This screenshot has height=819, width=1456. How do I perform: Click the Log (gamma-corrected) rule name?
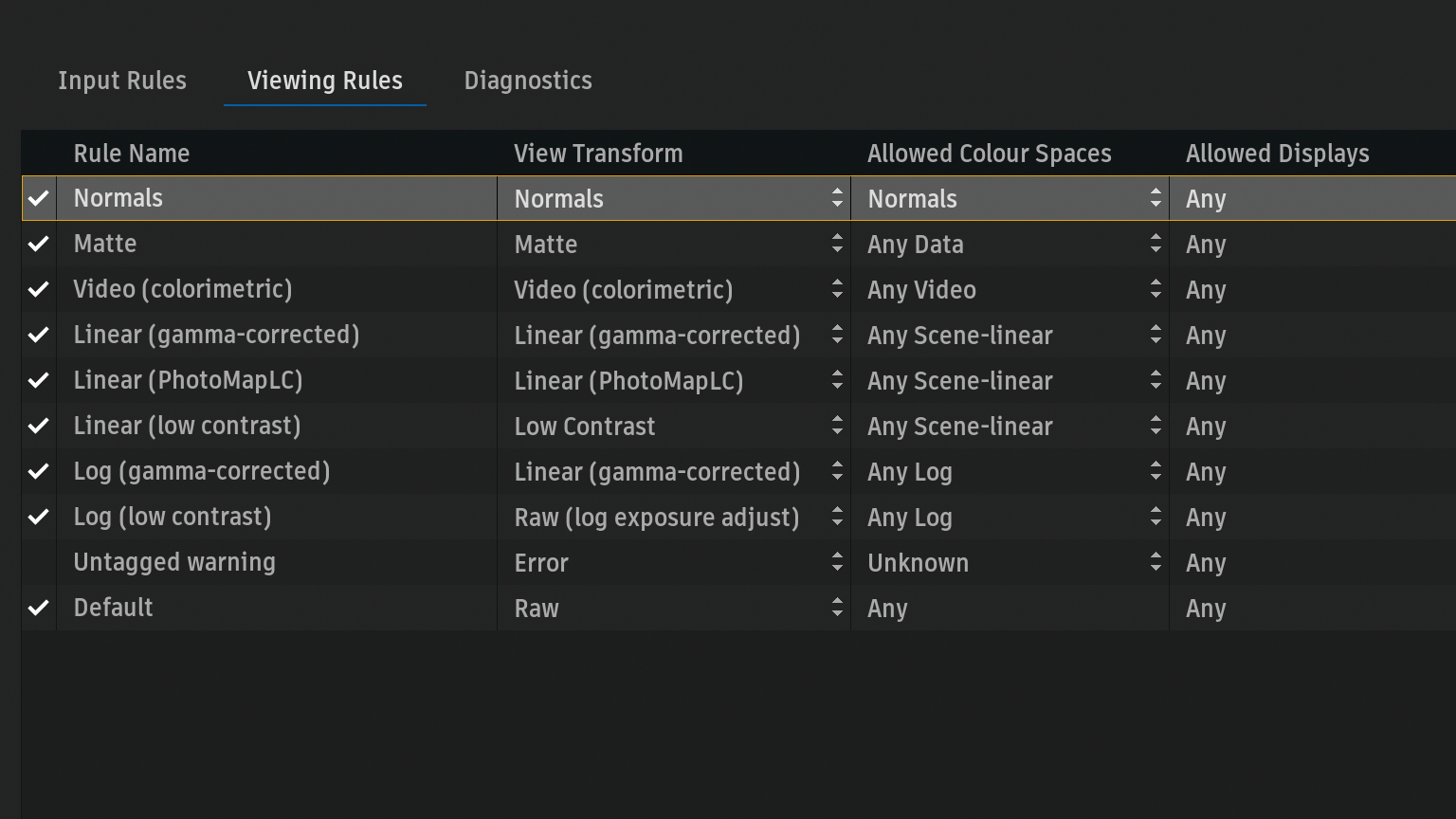coord(202,471)
